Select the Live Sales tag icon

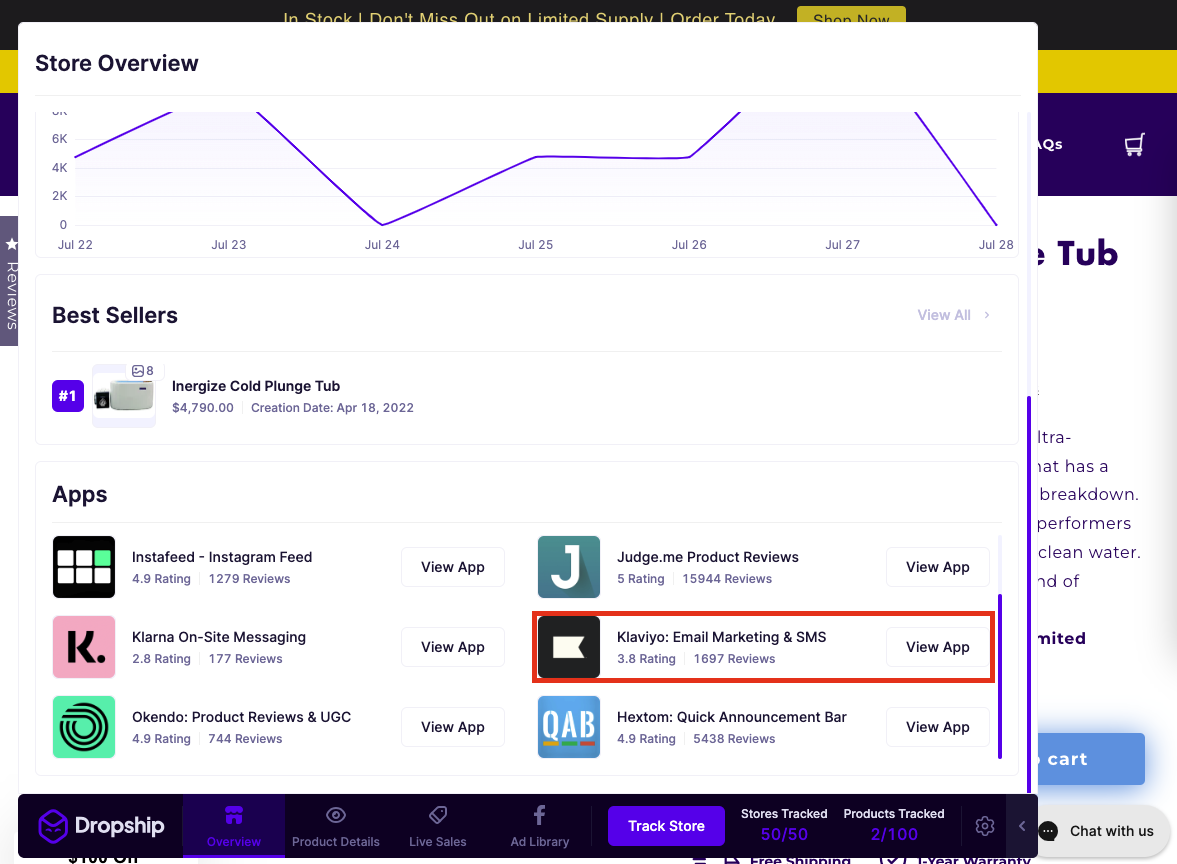437,815
